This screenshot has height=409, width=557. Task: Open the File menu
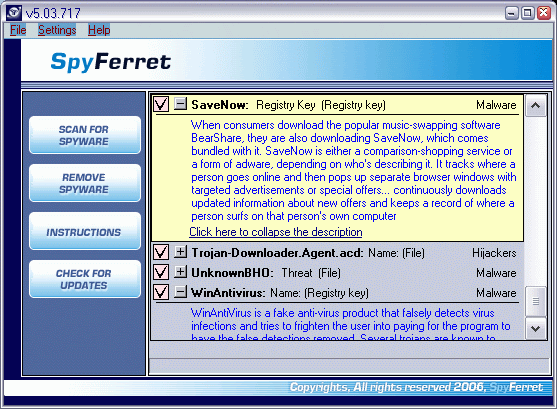(18, 30)
